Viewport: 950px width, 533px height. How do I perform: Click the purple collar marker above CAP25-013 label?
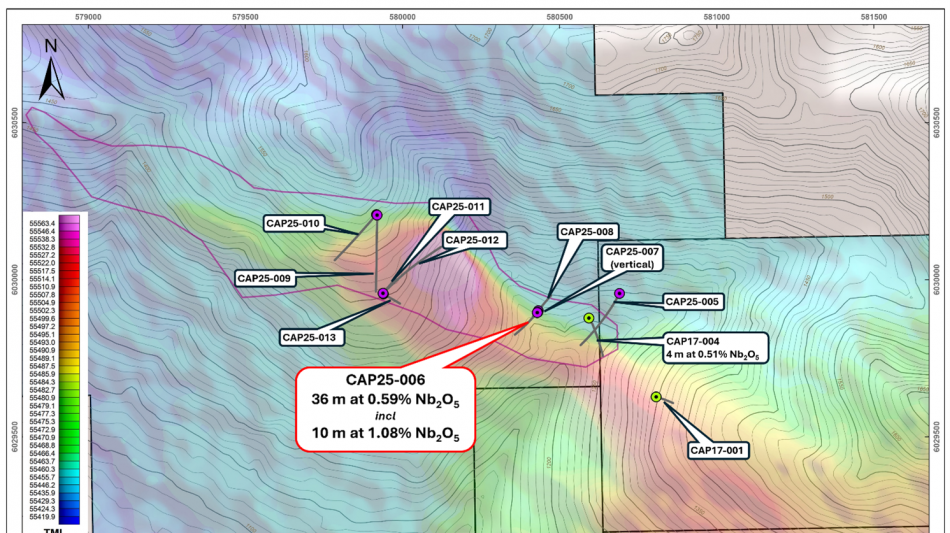point(383,293)
